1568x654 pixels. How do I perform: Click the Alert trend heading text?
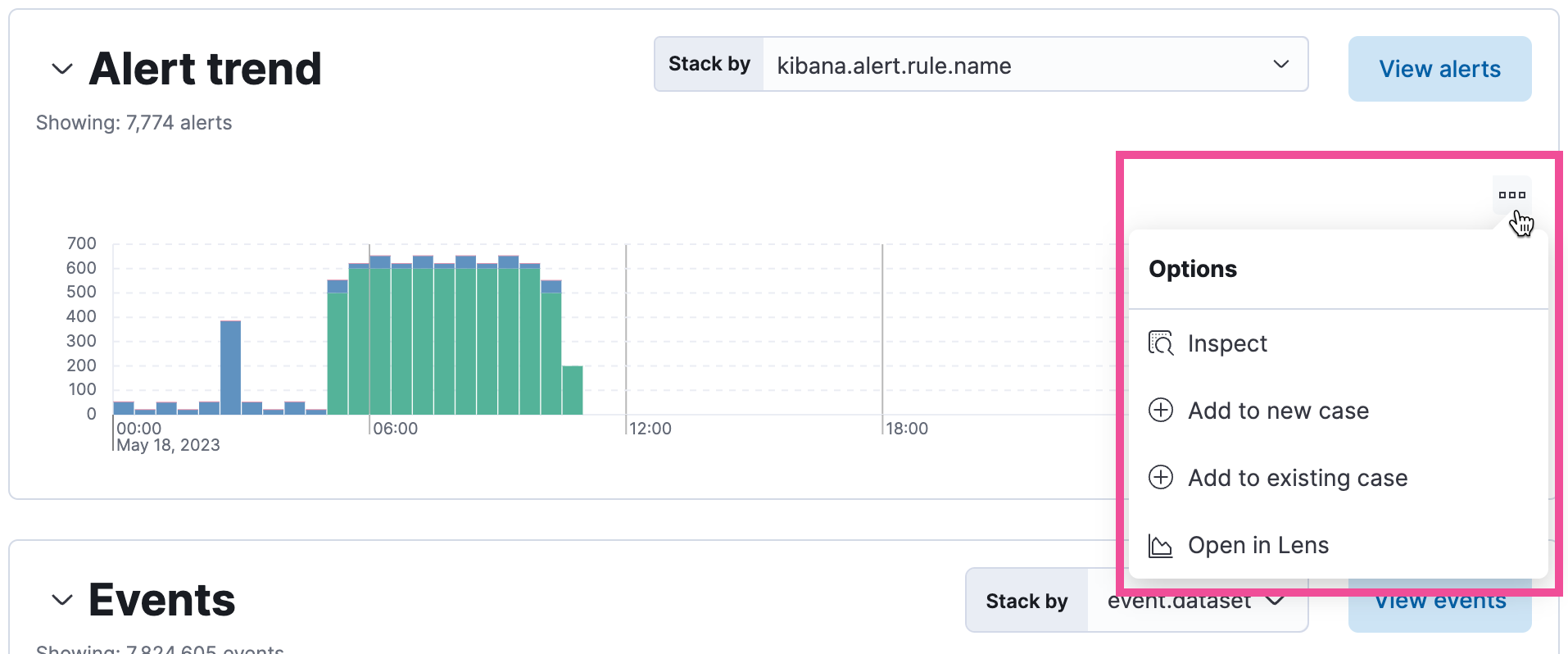[x=205, y=69]
